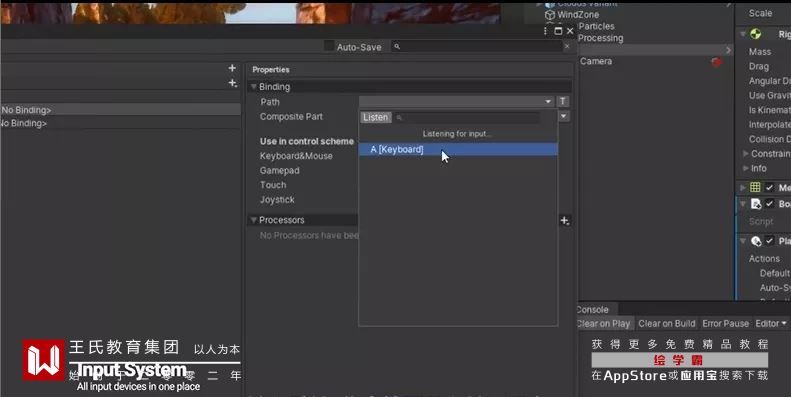
Task: Click the Player Input component icon
Action: pos(756,241)
